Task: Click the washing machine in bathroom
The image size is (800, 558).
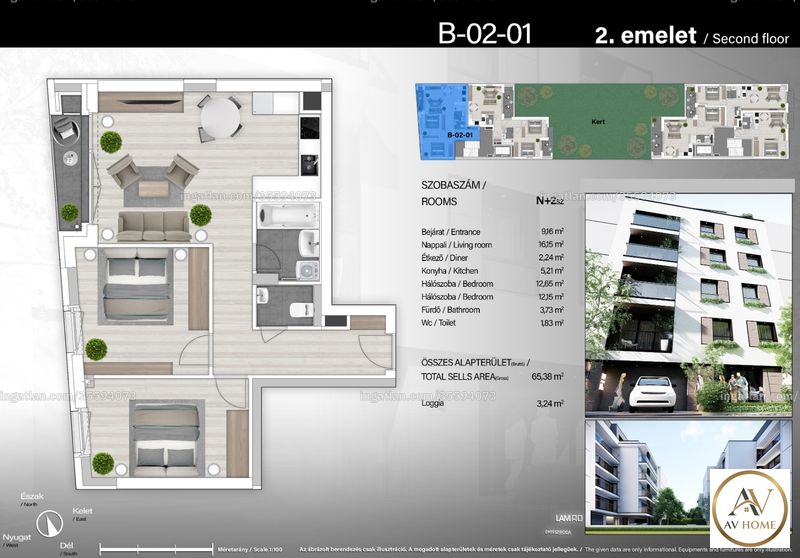Action: [308, 270]
